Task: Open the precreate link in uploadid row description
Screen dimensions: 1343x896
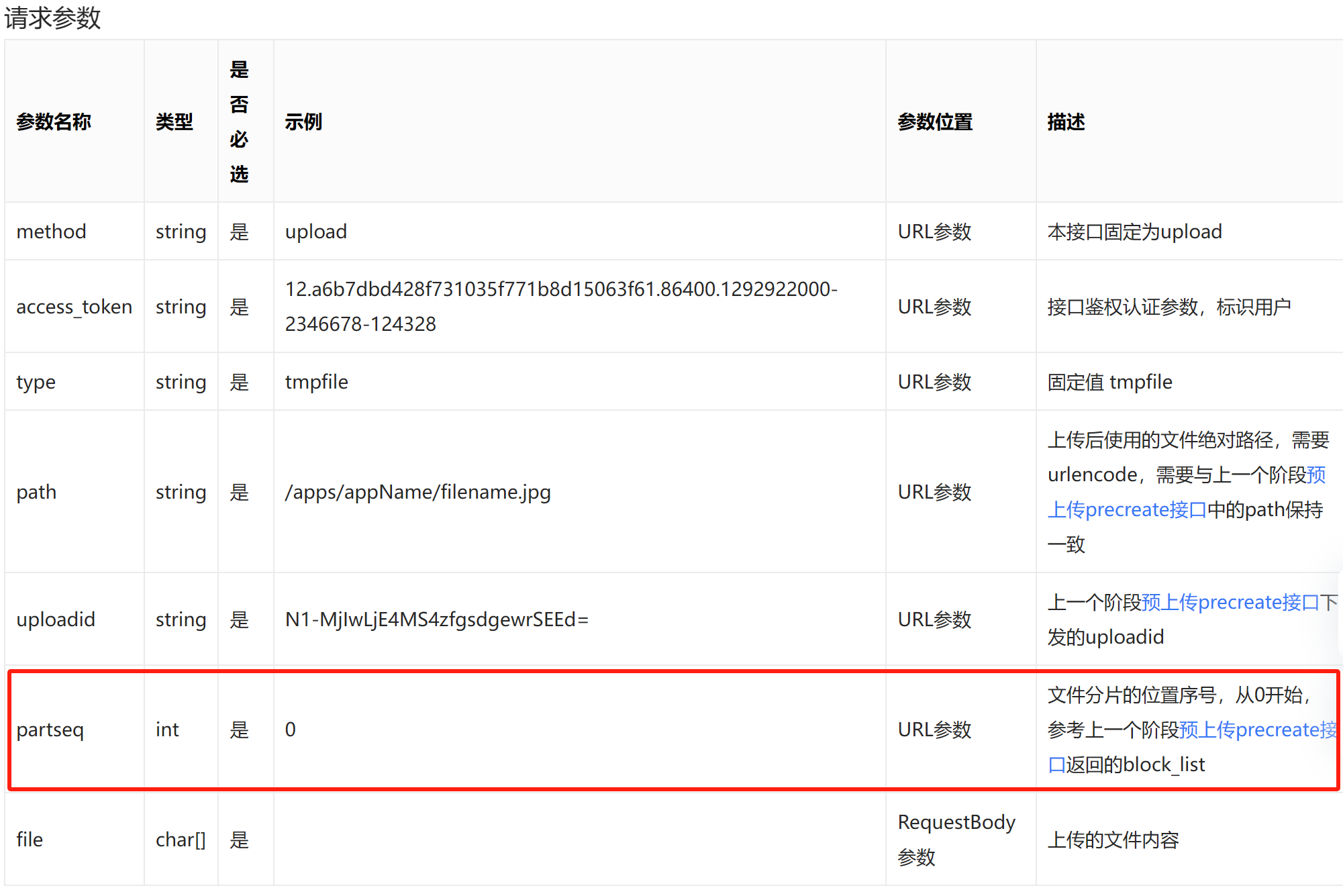Action: tap(1231, 602)
